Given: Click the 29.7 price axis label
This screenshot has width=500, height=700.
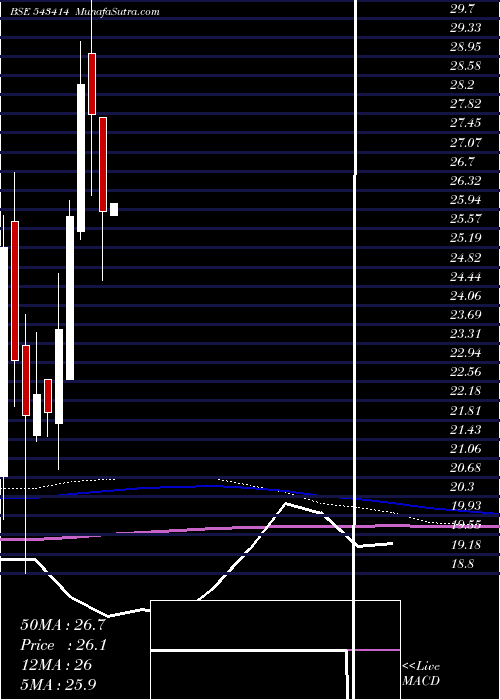Looking at the screenshot, I should coord(462,8).
